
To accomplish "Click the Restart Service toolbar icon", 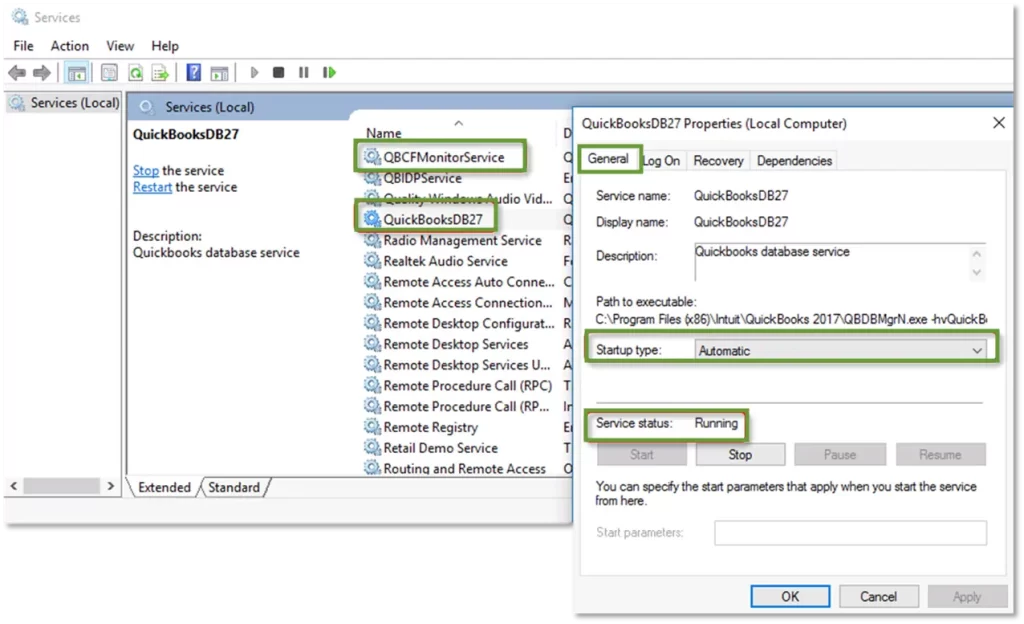I will pyautogui.click(x=330, y=72).
